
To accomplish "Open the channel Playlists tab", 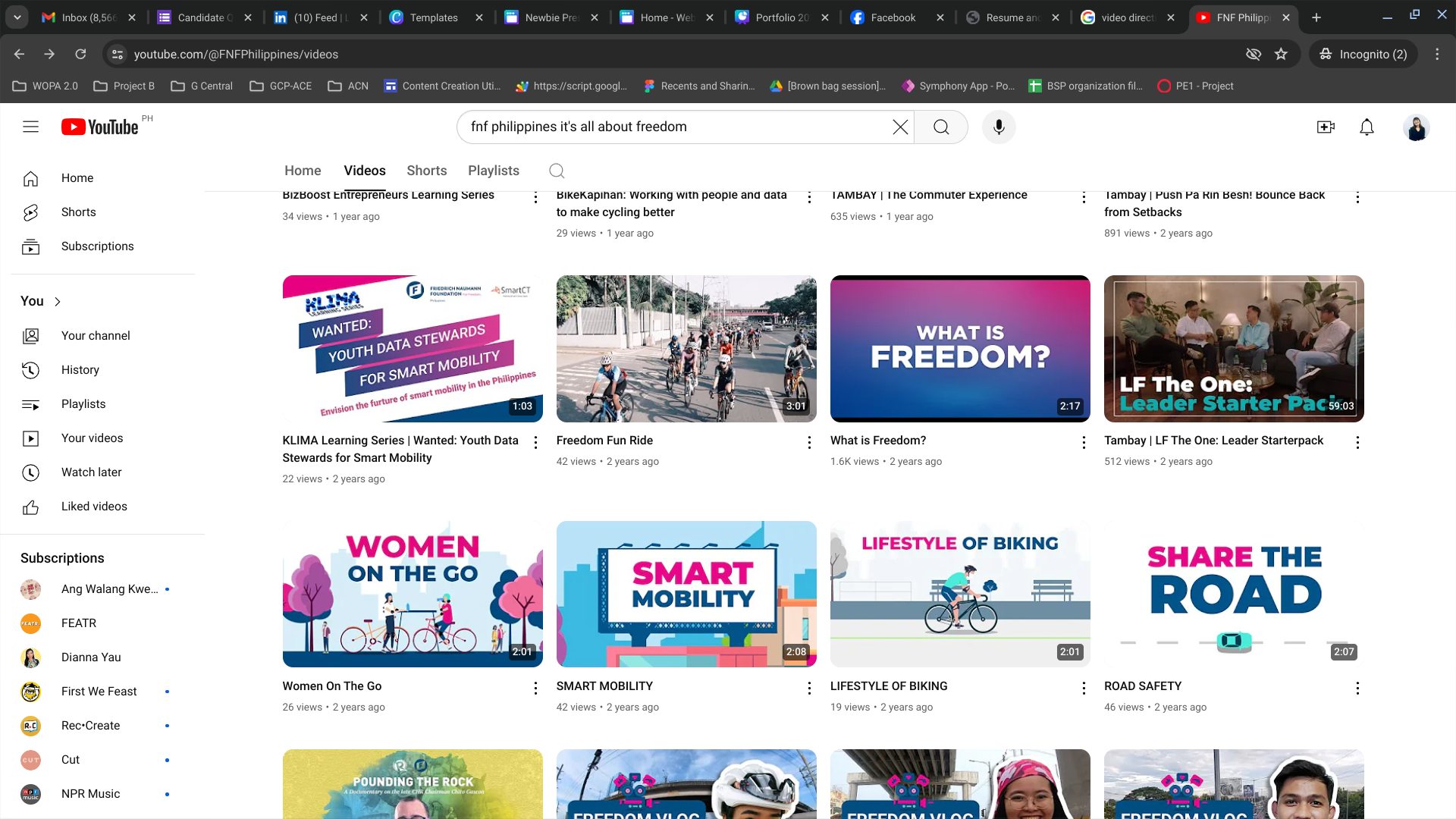I will 494,171.
